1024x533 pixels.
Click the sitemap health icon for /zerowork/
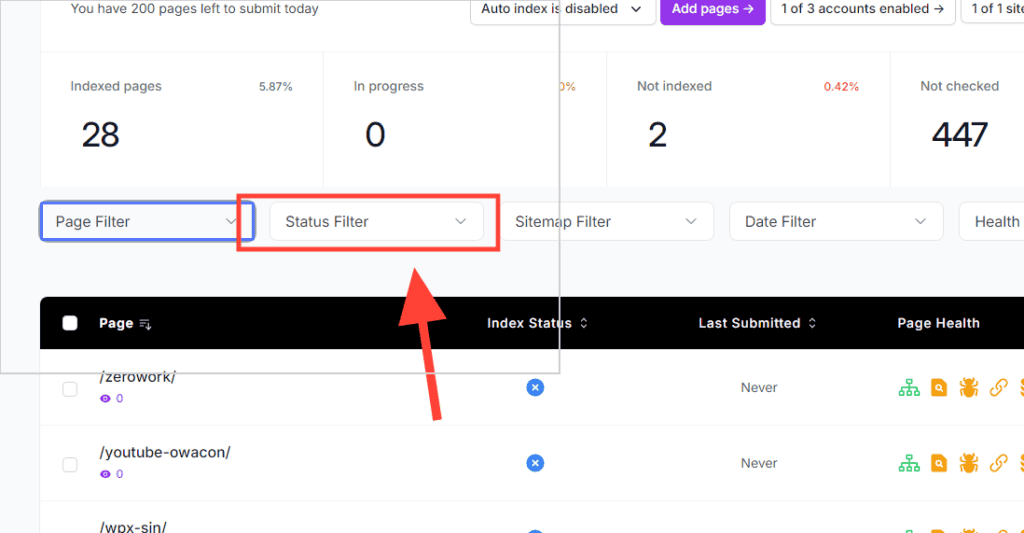[x=909, y=388]
